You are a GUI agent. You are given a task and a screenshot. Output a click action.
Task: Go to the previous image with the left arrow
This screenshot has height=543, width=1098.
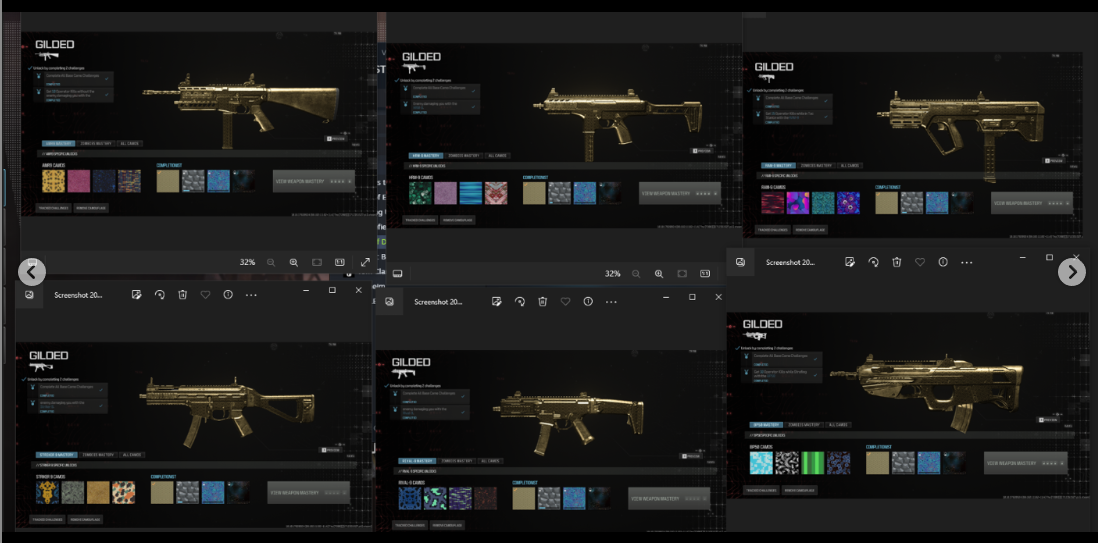tap(32, 272)
